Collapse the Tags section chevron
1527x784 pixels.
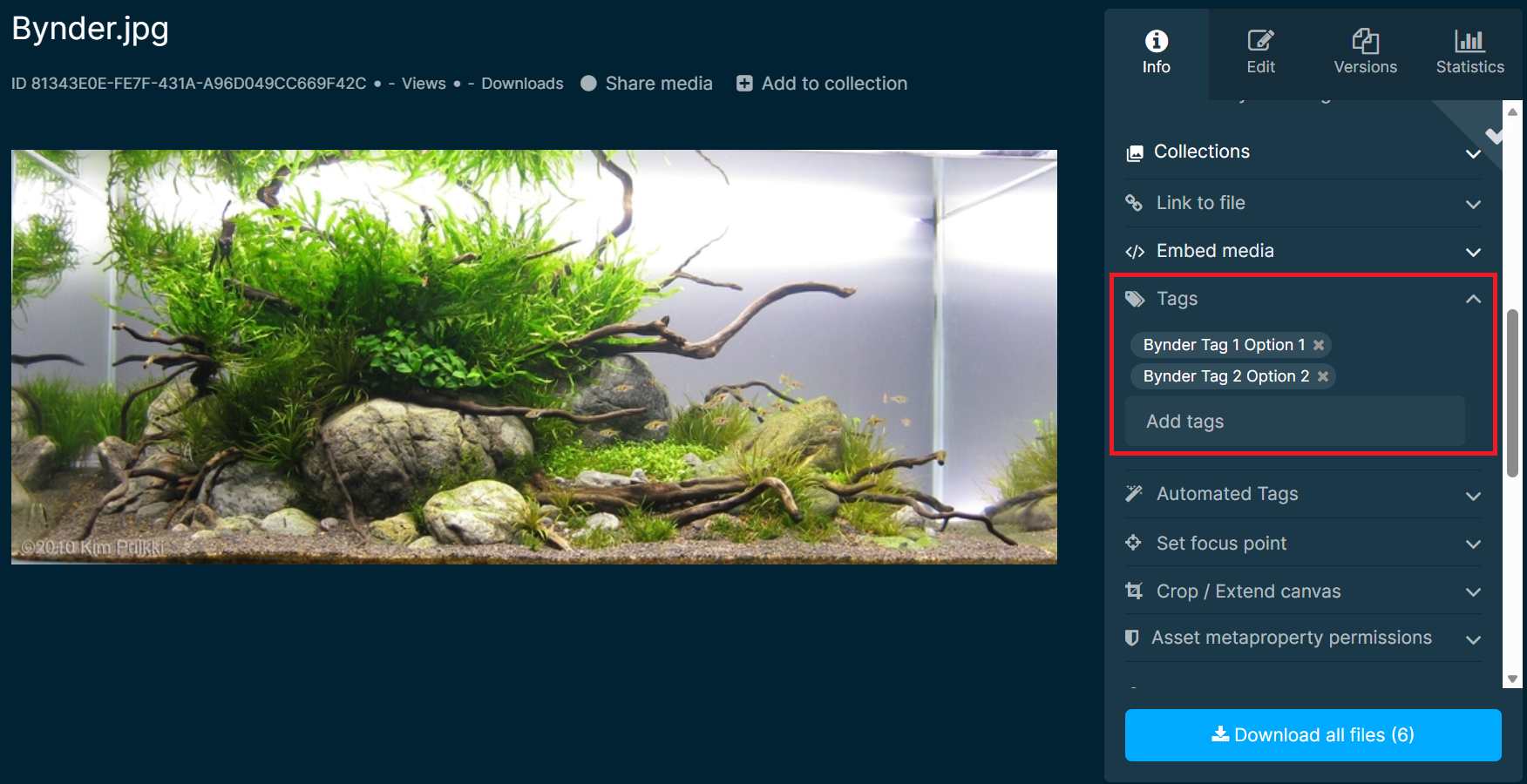pos(1473,299)
